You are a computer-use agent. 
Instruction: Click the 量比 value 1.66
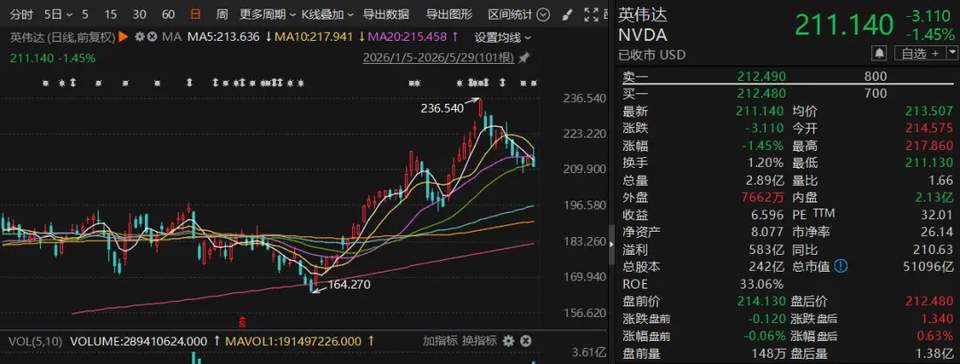(x=942, y=180)
